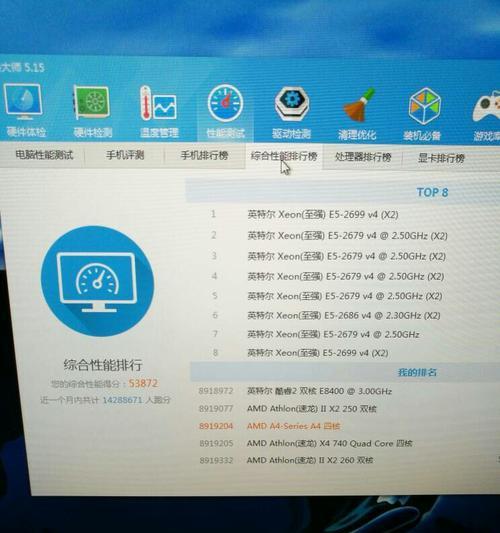The image size is (500, 533).
Task: Click the score value 53872
Action: [143, 383]
